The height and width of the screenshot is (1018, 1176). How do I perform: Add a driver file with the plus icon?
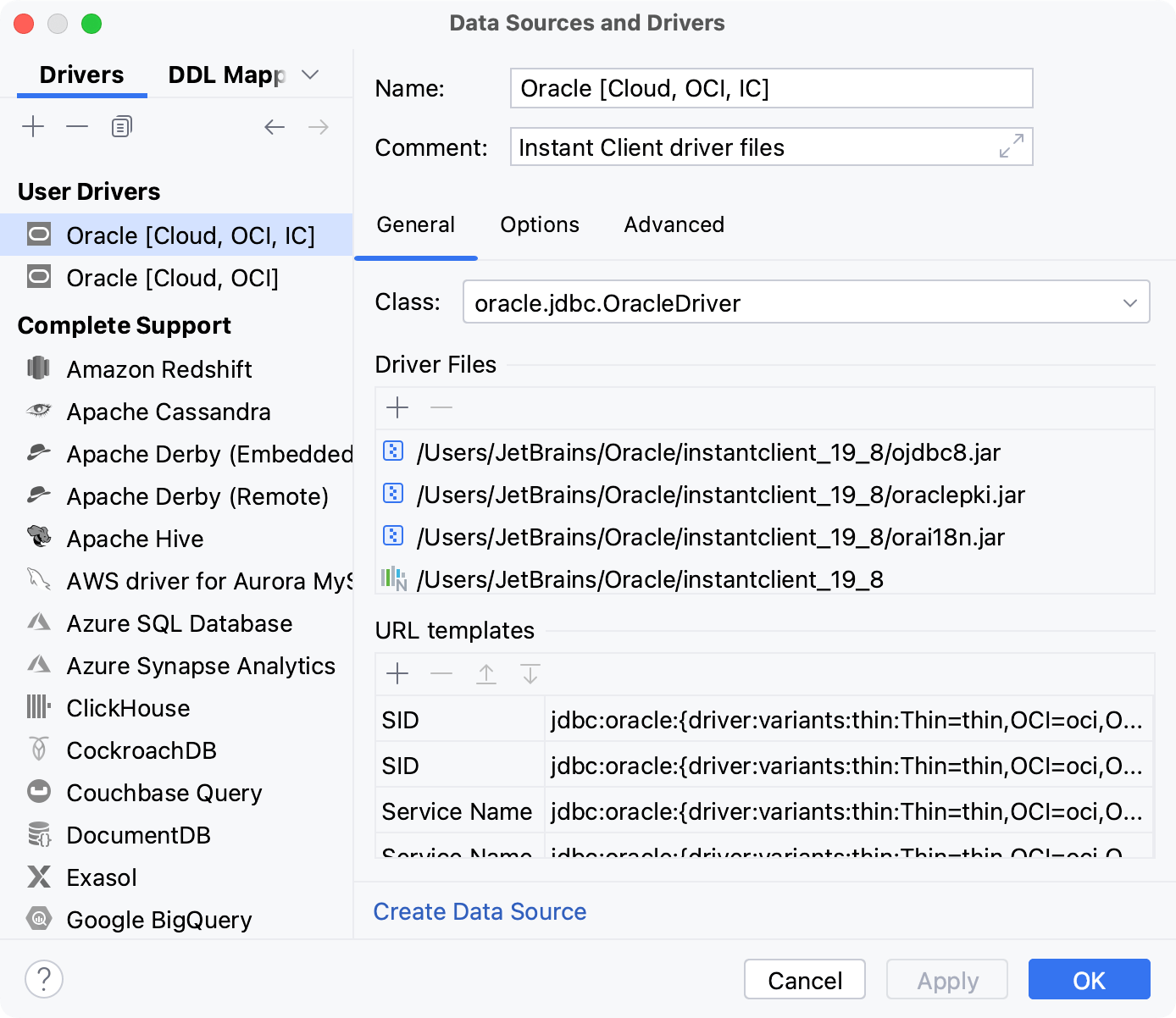coord(397,407)
